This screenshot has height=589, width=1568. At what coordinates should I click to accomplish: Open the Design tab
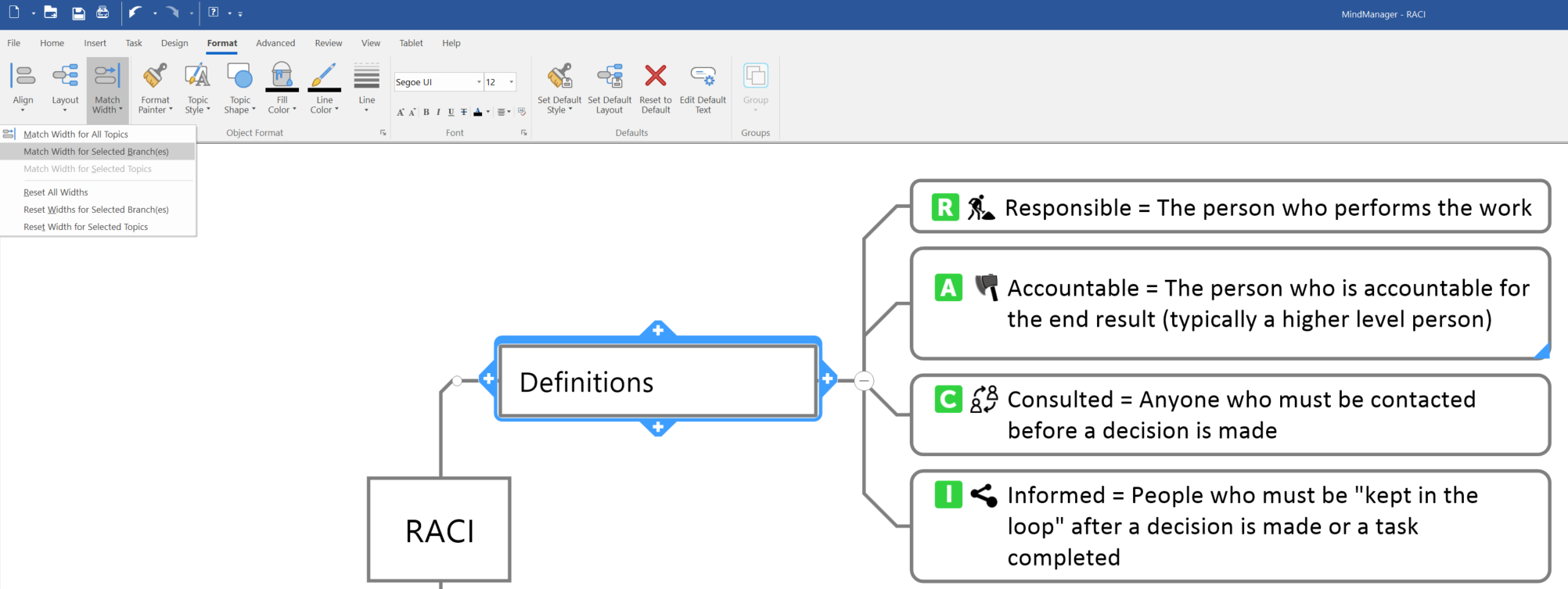(x=174, y=43)
